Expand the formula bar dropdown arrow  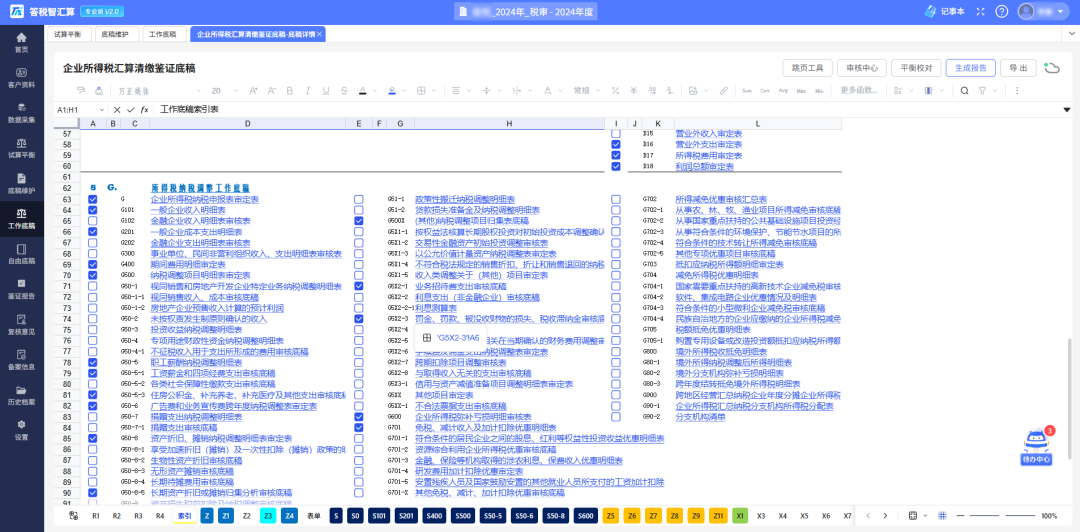(x=1066, y=109)
